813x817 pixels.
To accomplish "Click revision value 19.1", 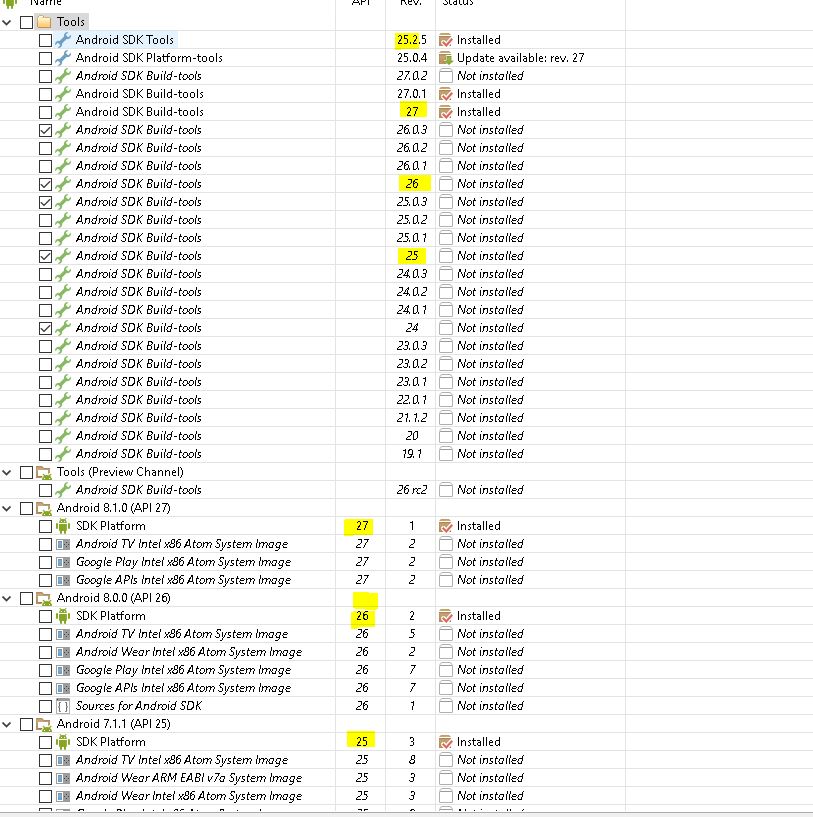I will (412, 454).
